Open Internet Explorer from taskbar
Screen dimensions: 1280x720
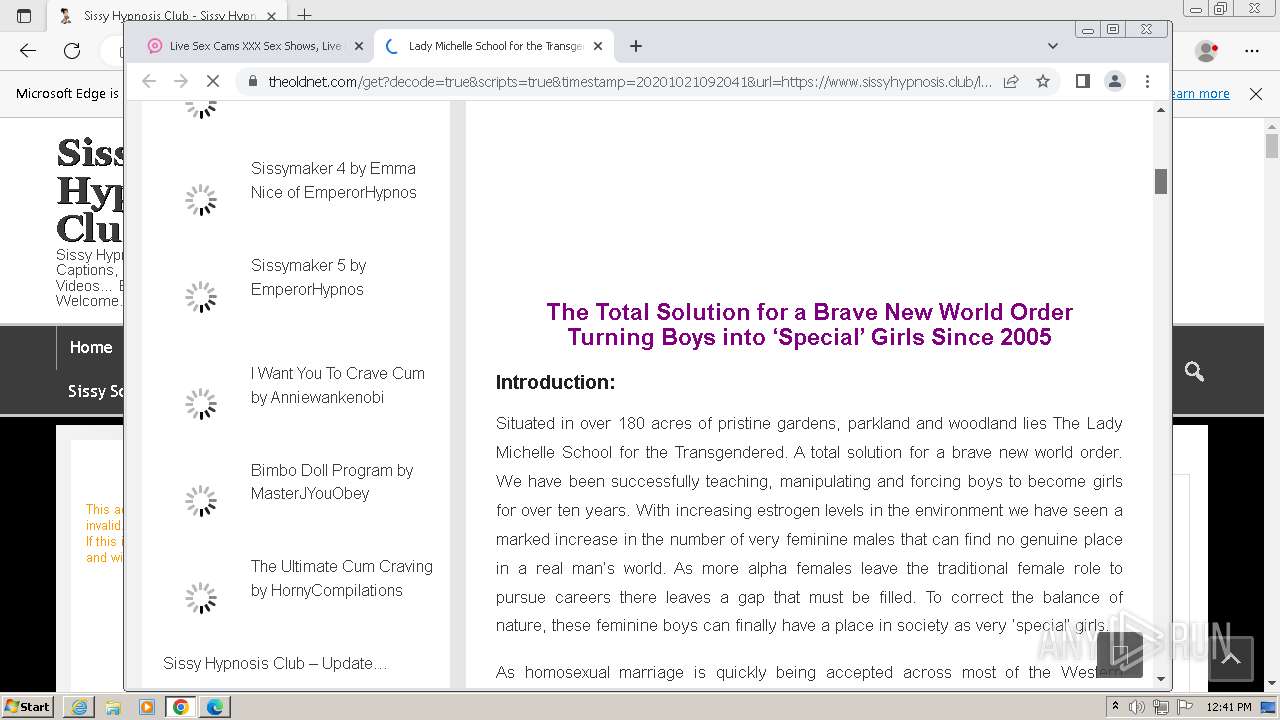[79, 707]
